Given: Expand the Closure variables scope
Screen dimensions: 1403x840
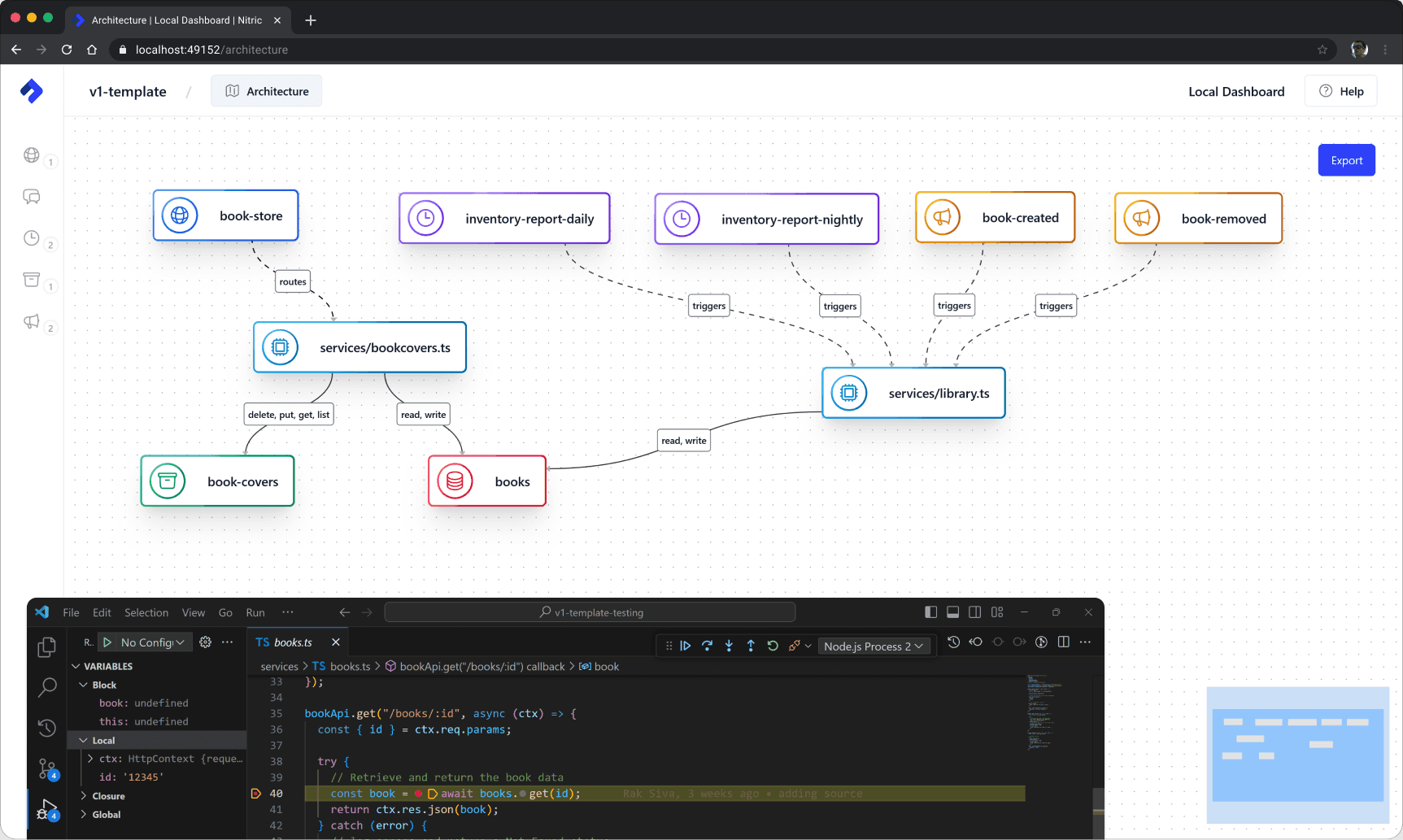Looking at the screenshot, I should pos(108,796).
